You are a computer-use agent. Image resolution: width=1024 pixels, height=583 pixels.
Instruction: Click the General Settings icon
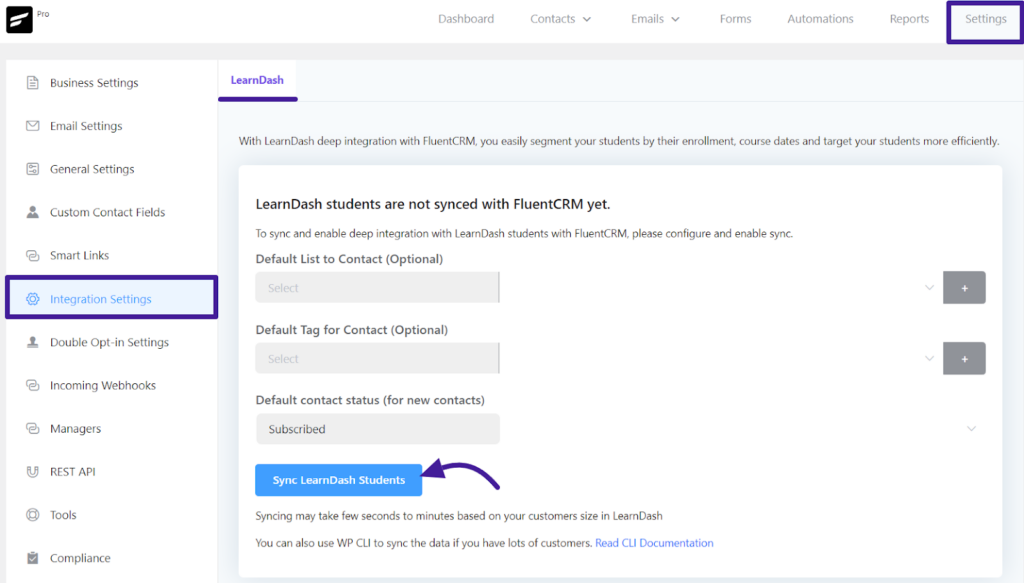(34, 168)
